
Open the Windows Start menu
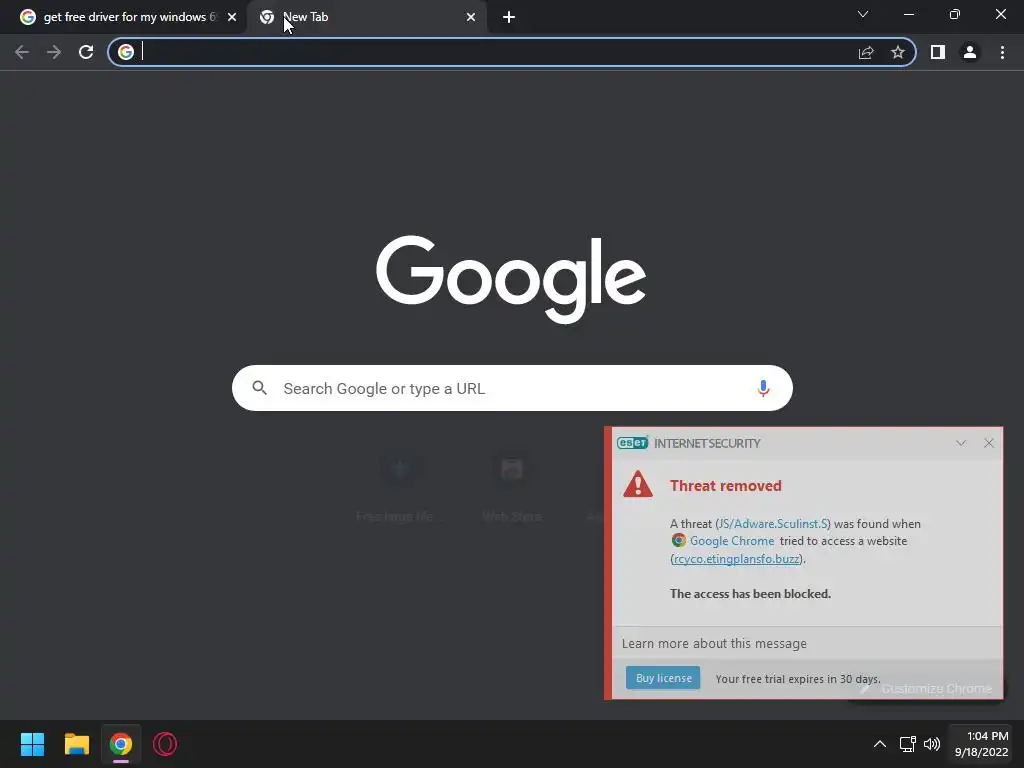click(x=32, y=744)
